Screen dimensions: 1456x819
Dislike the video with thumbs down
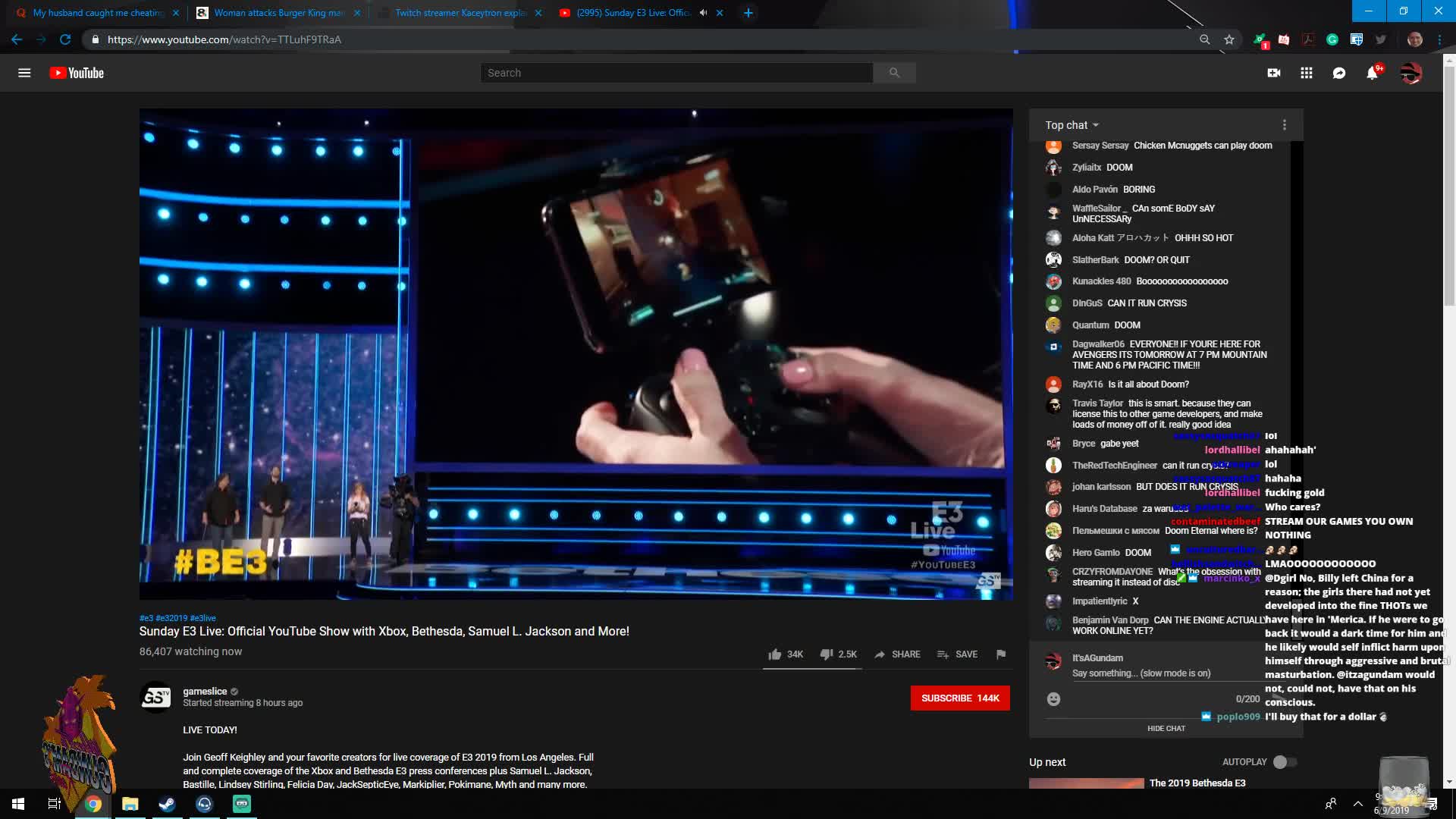pyautogui.click(x=838, y=654)
